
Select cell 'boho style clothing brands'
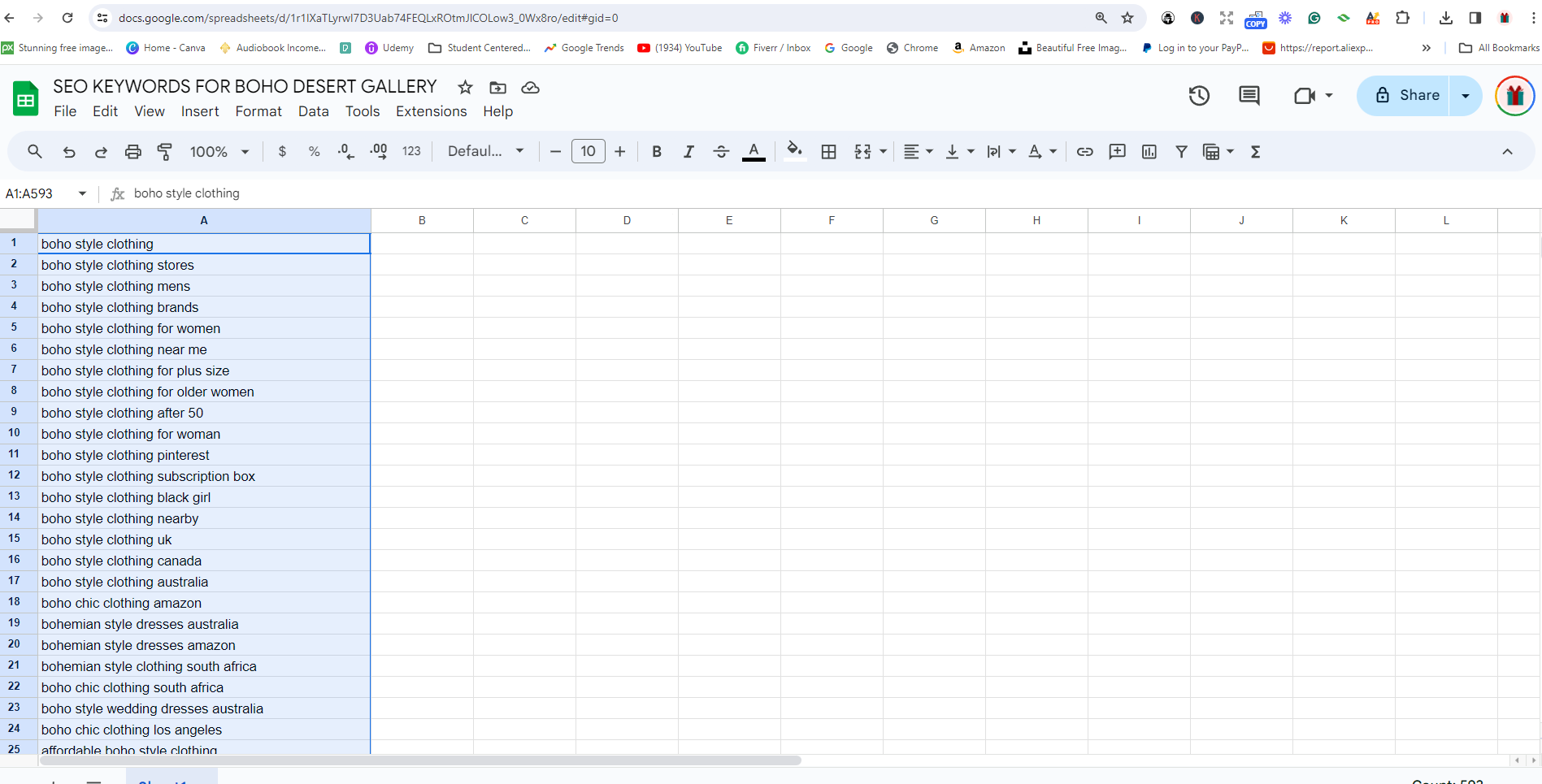[x=204, y=307]
